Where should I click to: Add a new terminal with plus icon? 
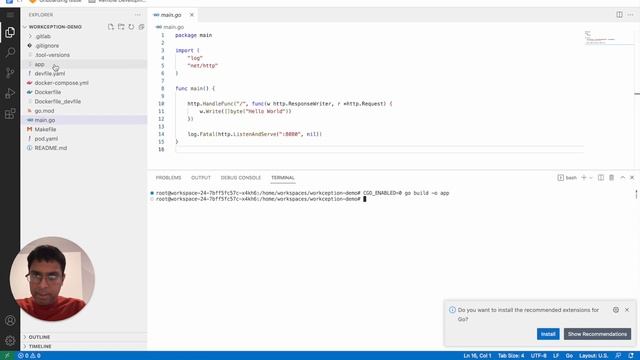pos(584,178)
